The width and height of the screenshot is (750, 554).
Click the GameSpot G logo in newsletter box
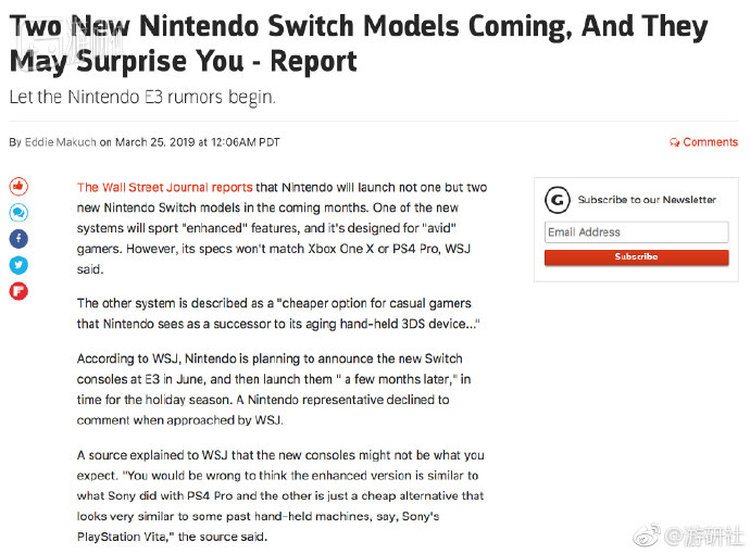click(x=557, y=200)
